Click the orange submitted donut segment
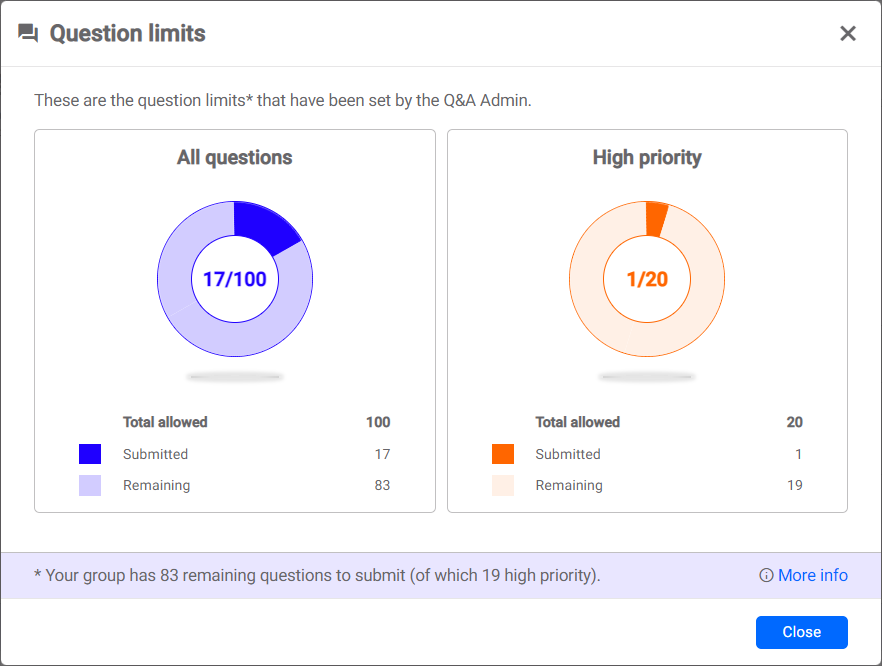882x666 pixels. pos(656,218)
